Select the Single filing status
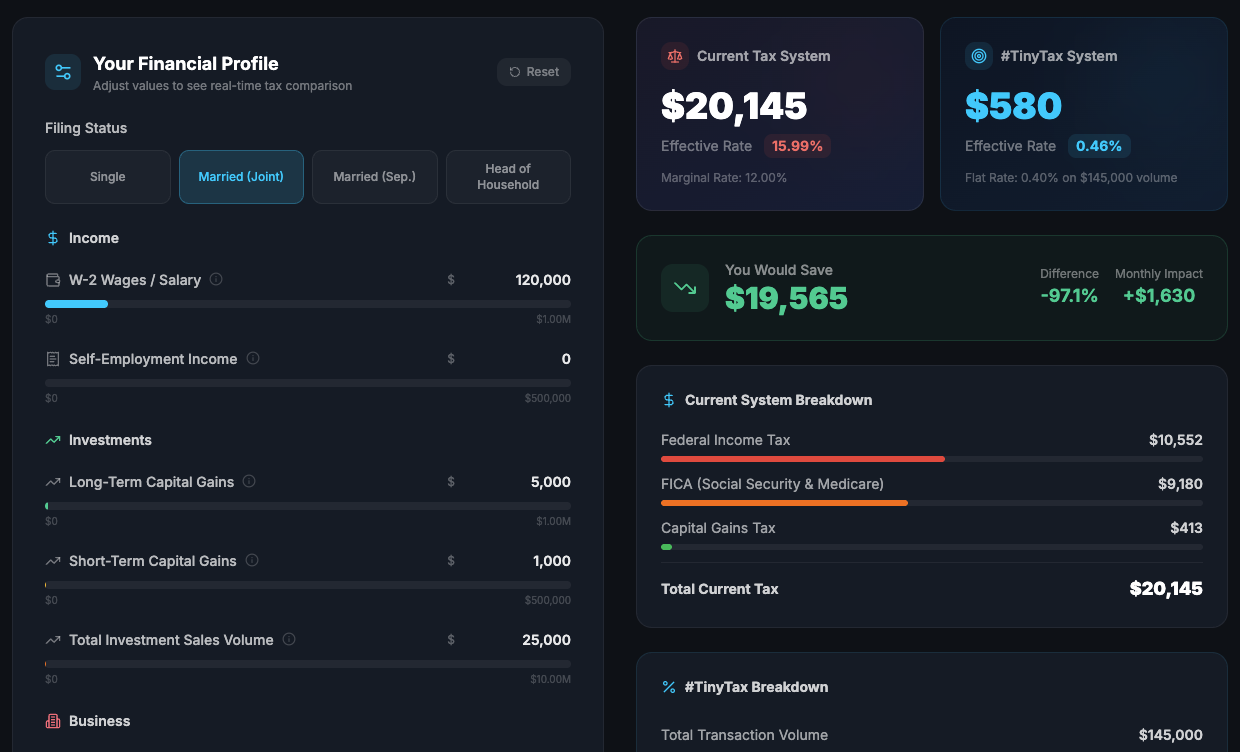This screenshot has height=752, width=1240. pyautogui.click(x=108, y=177)
